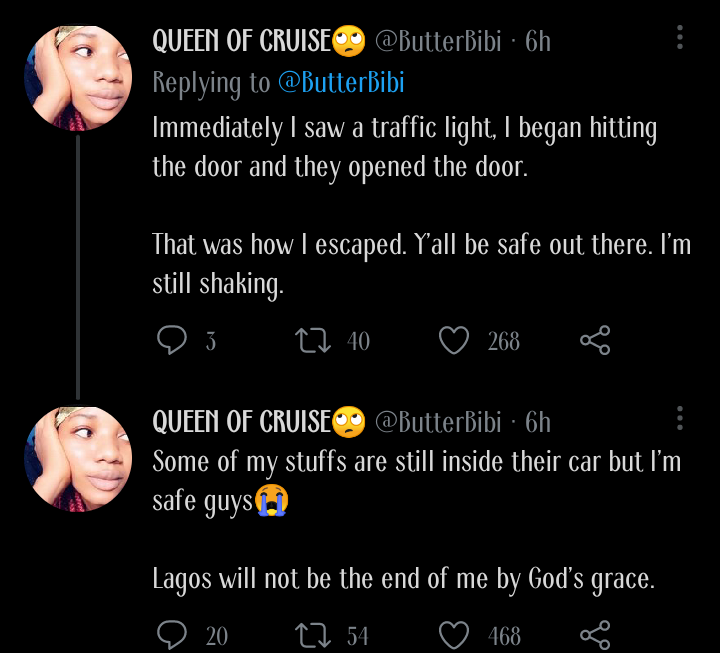This screenshot has width=720, height=653.
Task: Reply to the first tweet about escaping
Action: [173, 341]
